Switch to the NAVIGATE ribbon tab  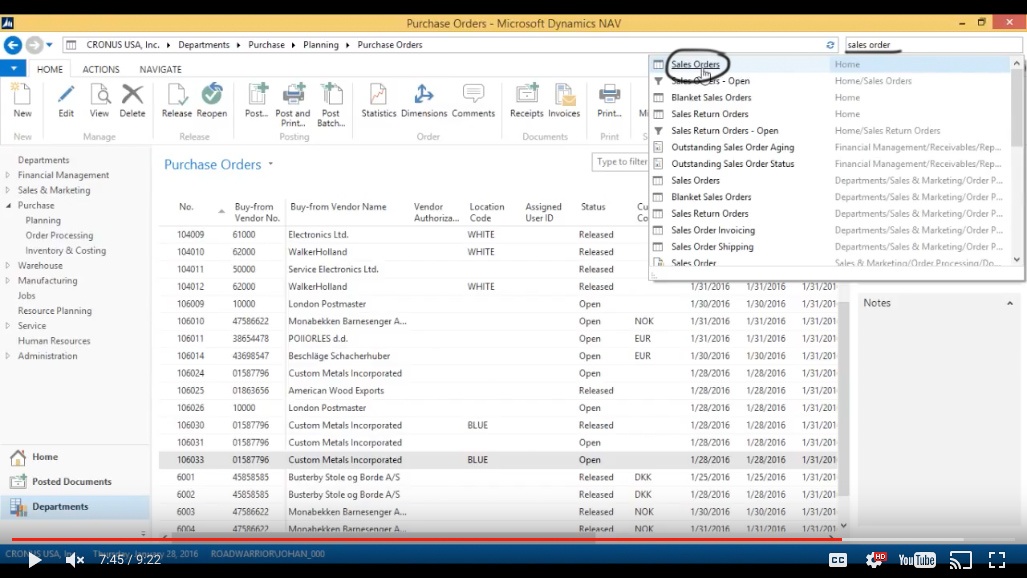[160, 70]
